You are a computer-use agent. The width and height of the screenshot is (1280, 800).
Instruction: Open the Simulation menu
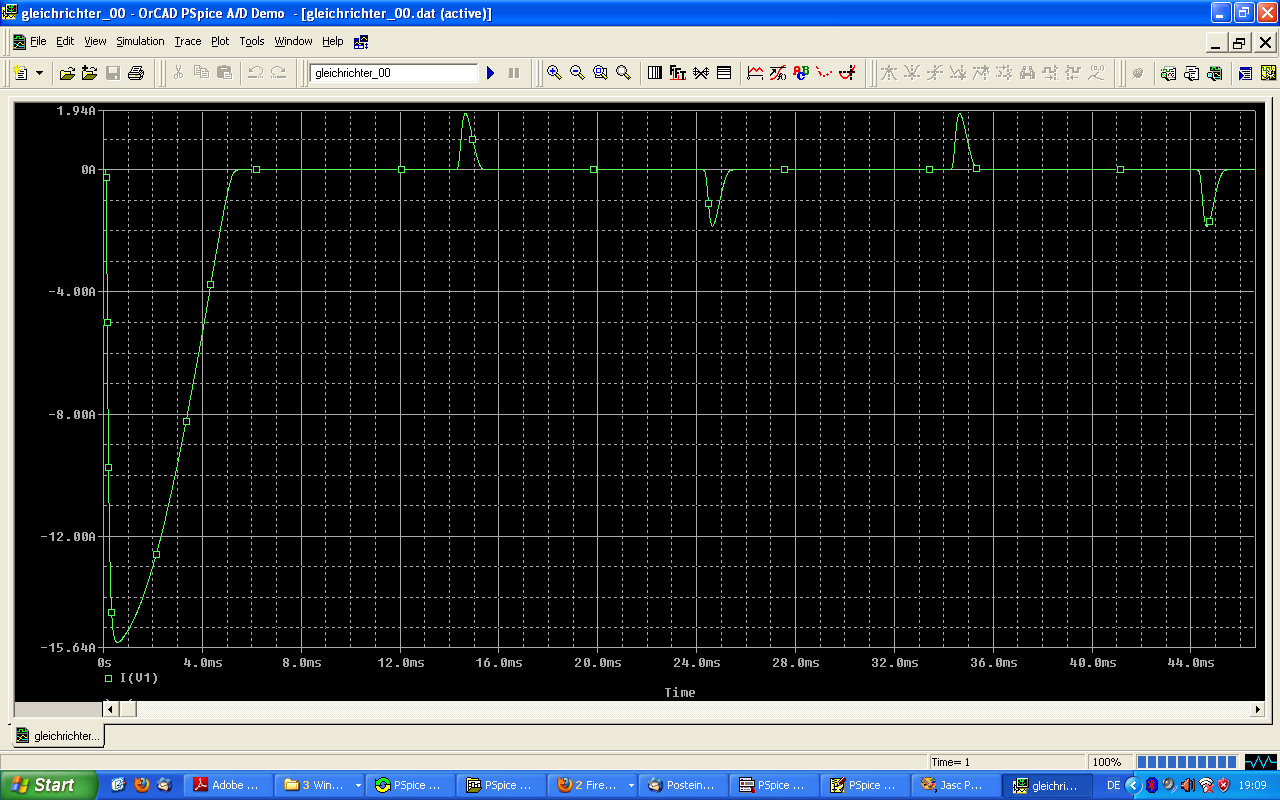pyautogui.click(x=140, y=42)
